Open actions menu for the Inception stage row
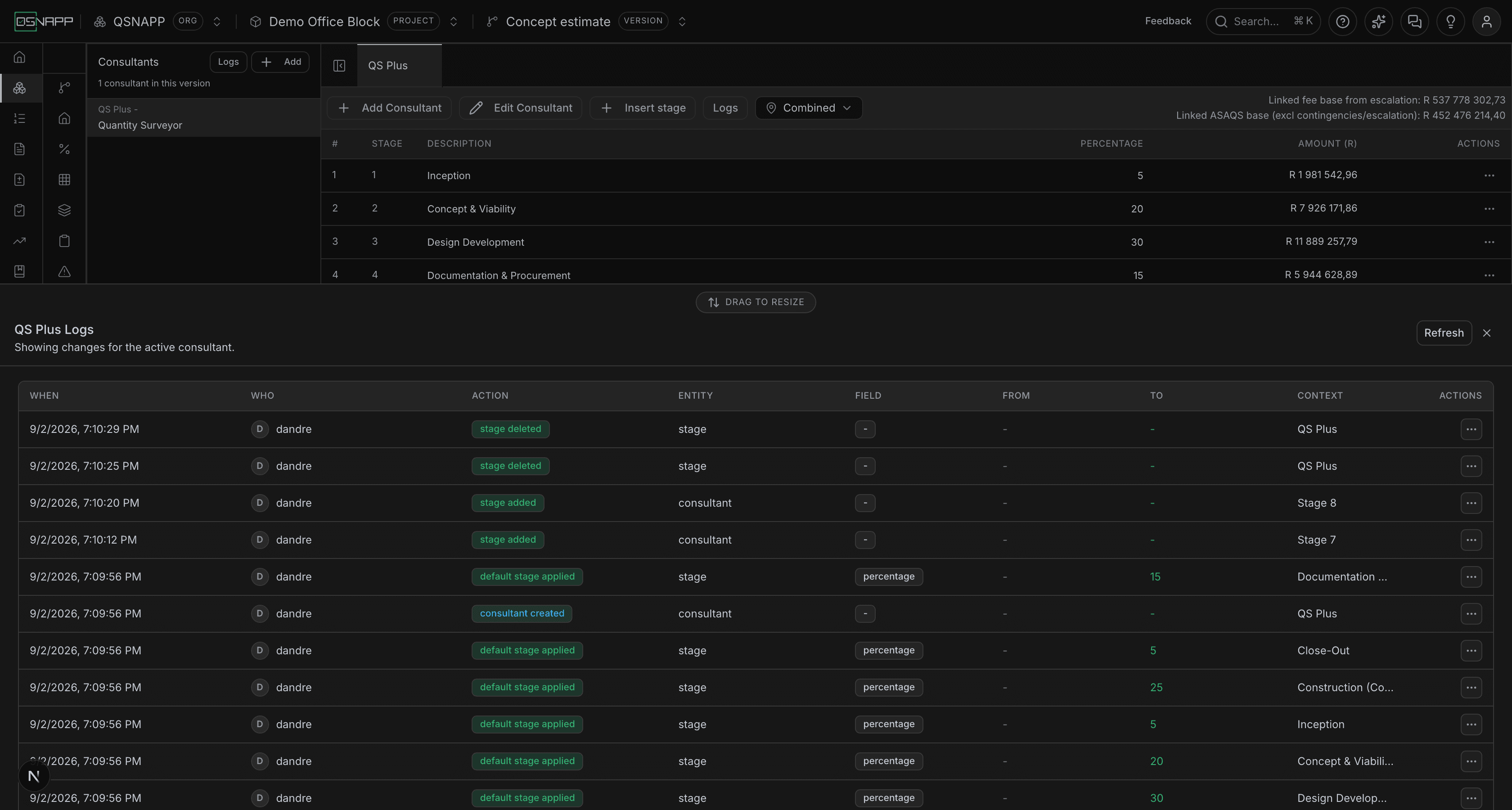Screen dimensions: 1512x810 tap(1489, 175)
